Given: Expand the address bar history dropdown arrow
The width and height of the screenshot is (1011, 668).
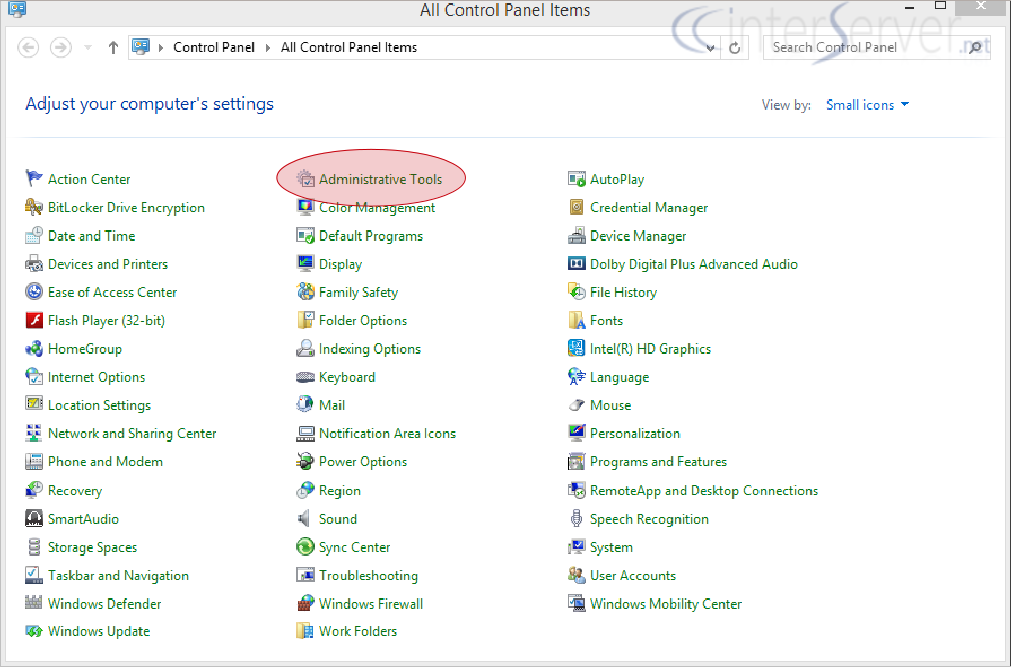Looking at the screenshot, I should pos(710,48).
